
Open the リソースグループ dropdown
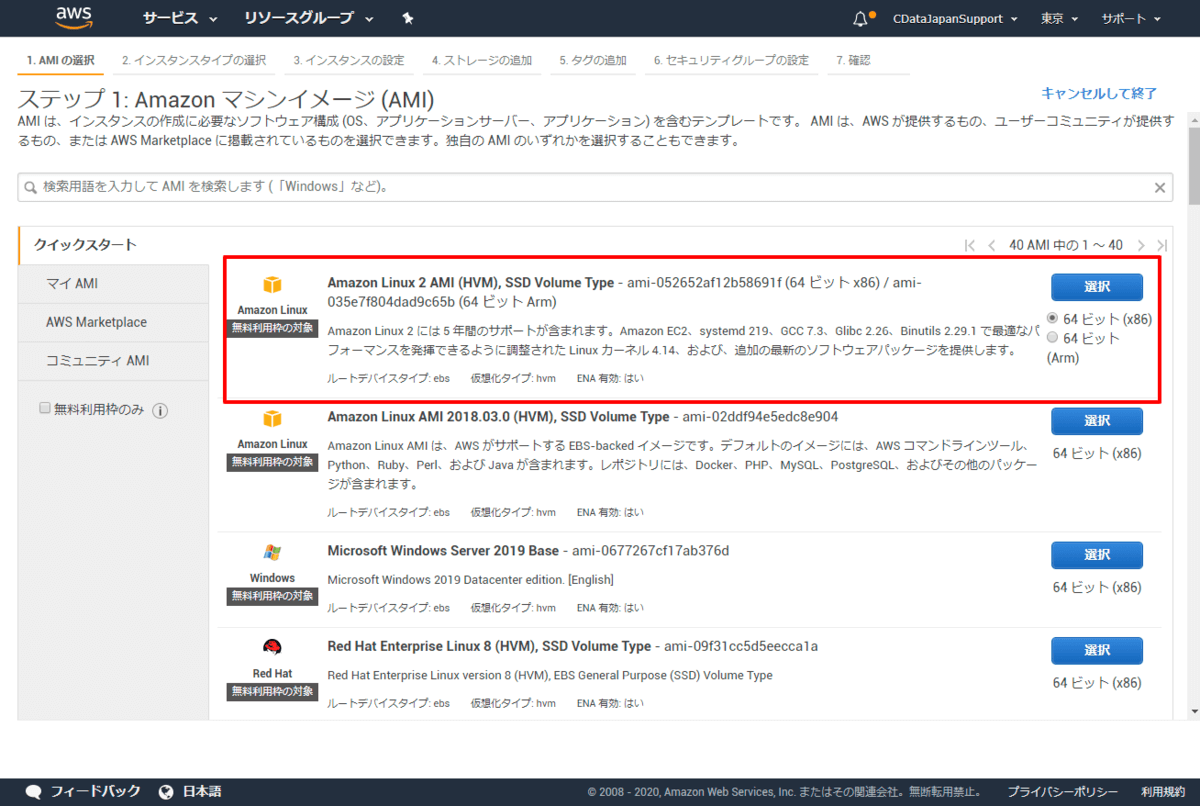coord(309,18)
